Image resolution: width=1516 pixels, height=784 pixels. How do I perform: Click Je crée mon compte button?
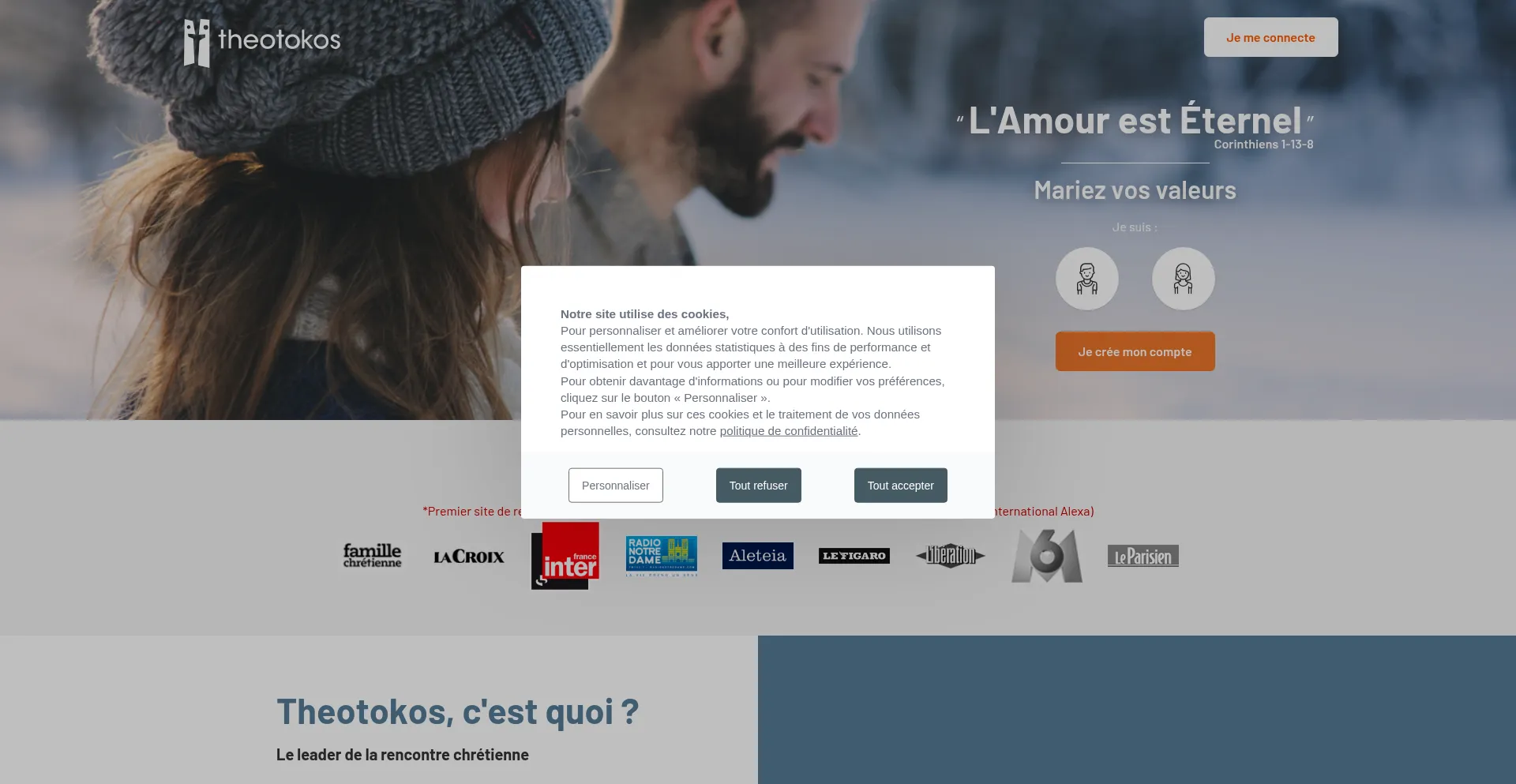pyautogui.click(x=1135, y=351)
